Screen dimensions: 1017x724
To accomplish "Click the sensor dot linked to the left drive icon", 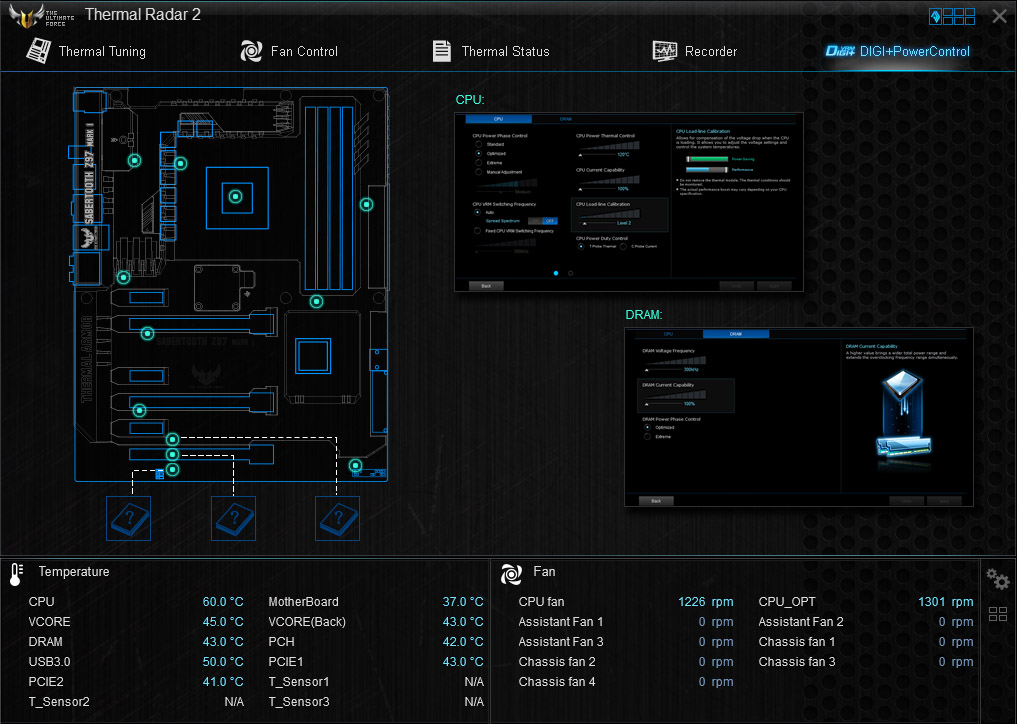I will 173,469.
